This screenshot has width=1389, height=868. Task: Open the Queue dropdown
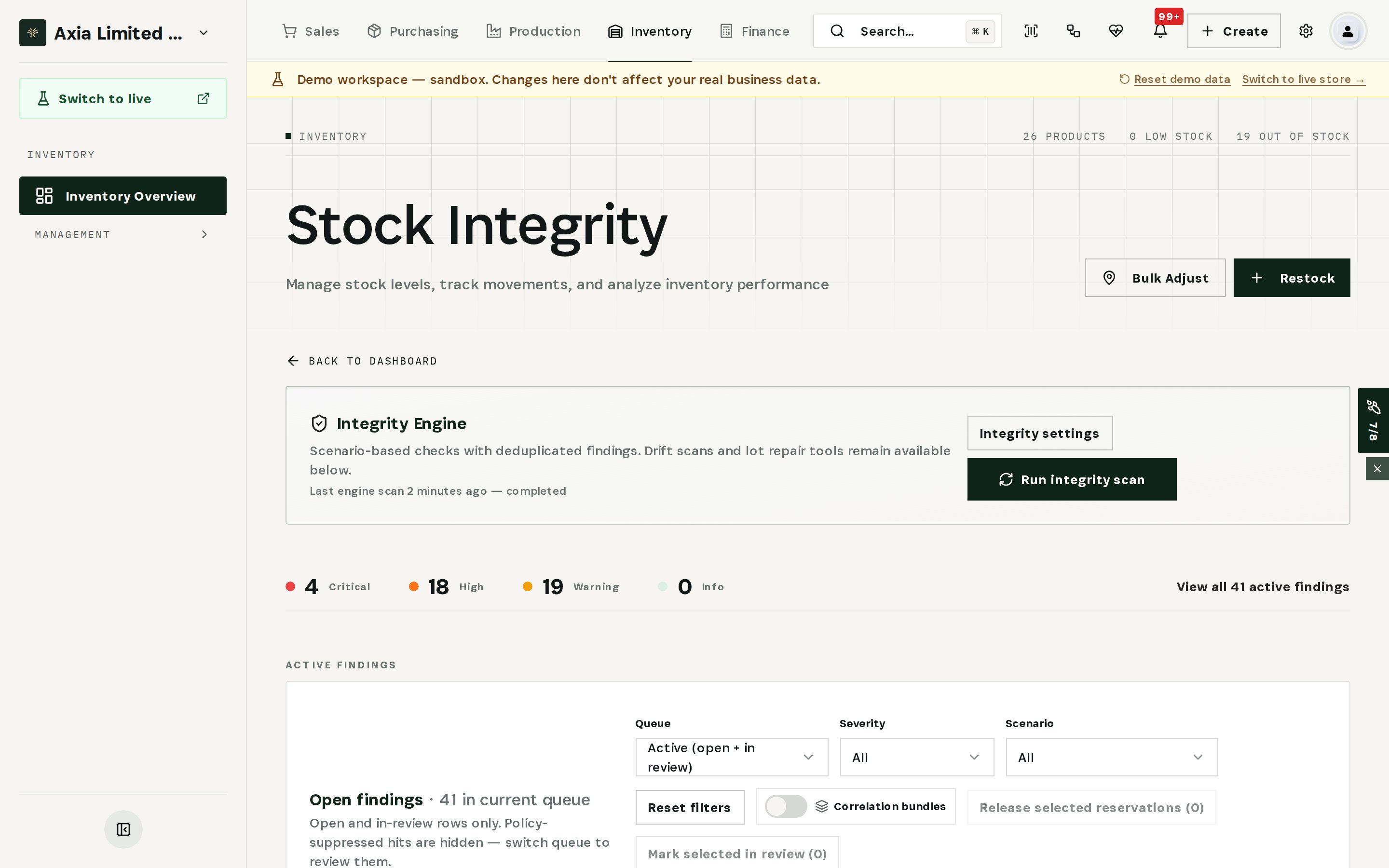click(732, 757)
